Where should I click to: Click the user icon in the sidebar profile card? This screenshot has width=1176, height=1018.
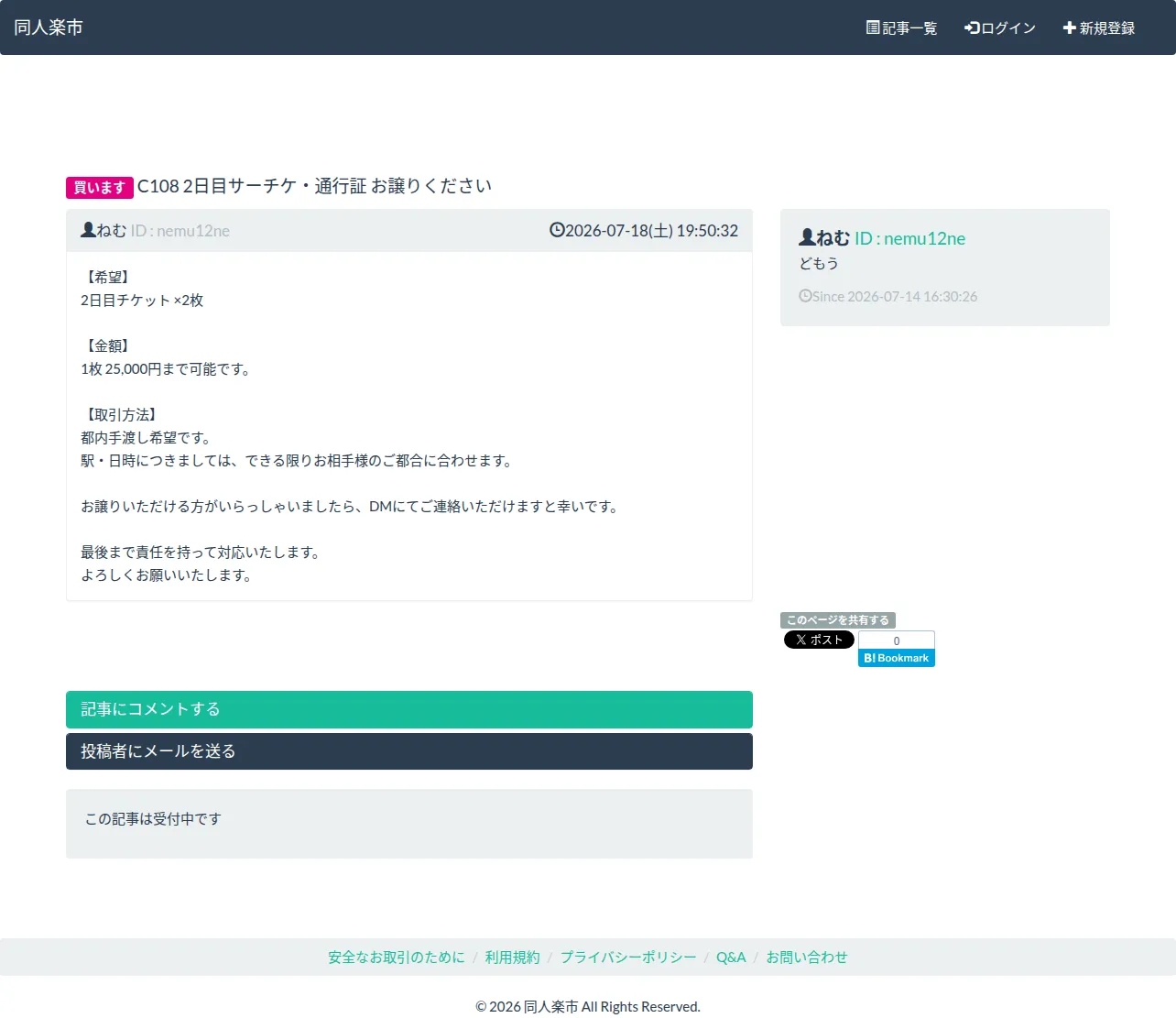coord(807,237)
